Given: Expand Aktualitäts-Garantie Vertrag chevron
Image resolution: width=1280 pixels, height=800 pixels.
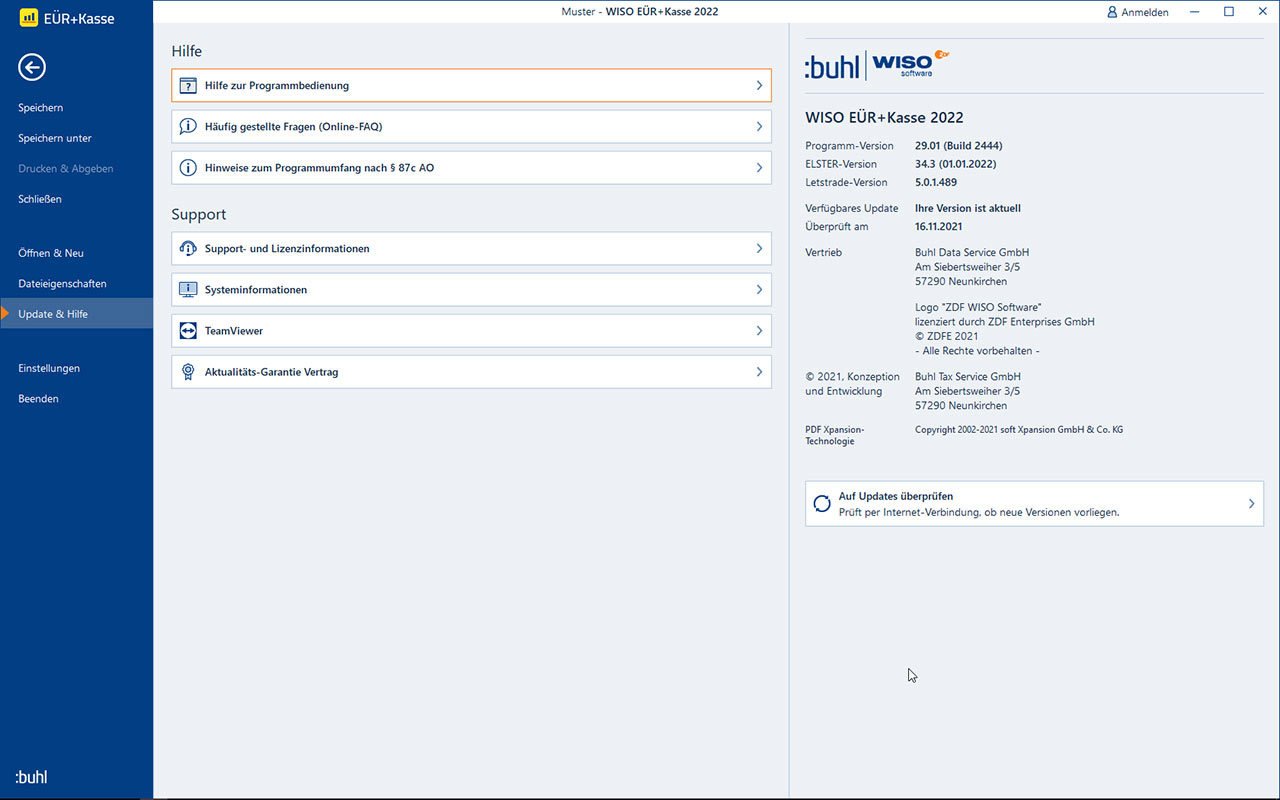Looking at the screenshot, I should pos(760,372).
